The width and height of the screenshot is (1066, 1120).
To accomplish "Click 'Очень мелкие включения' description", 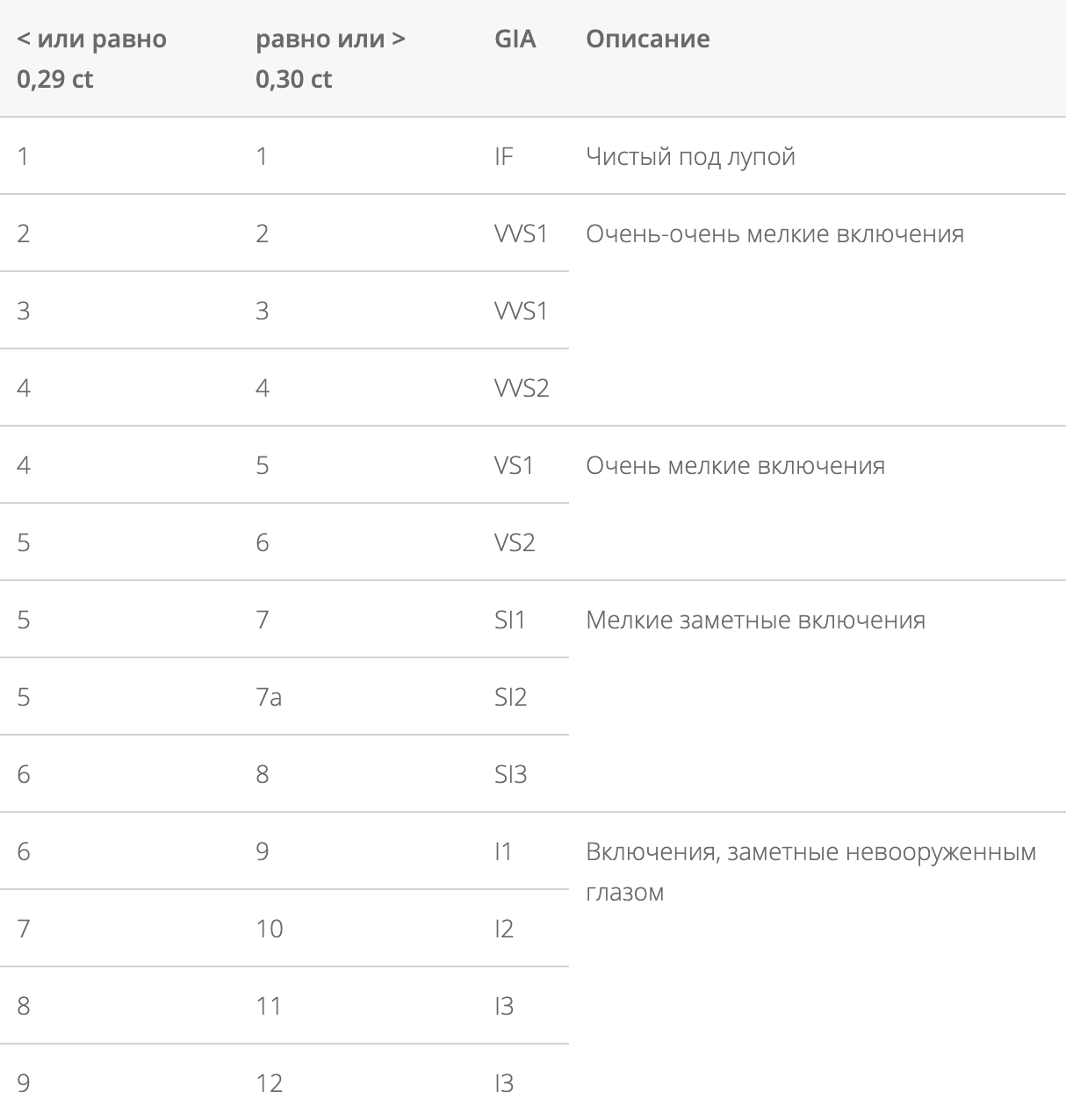I will click(735, 465).
